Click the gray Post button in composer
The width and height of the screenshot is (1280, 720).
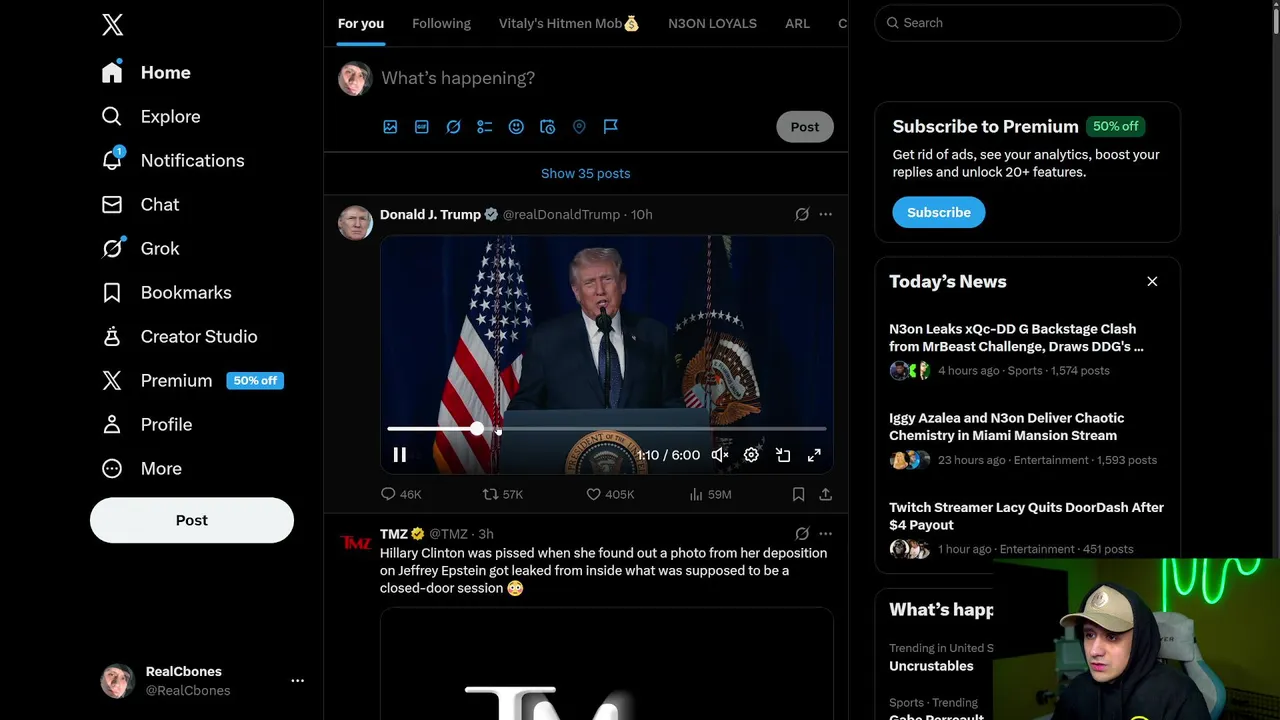805,127
